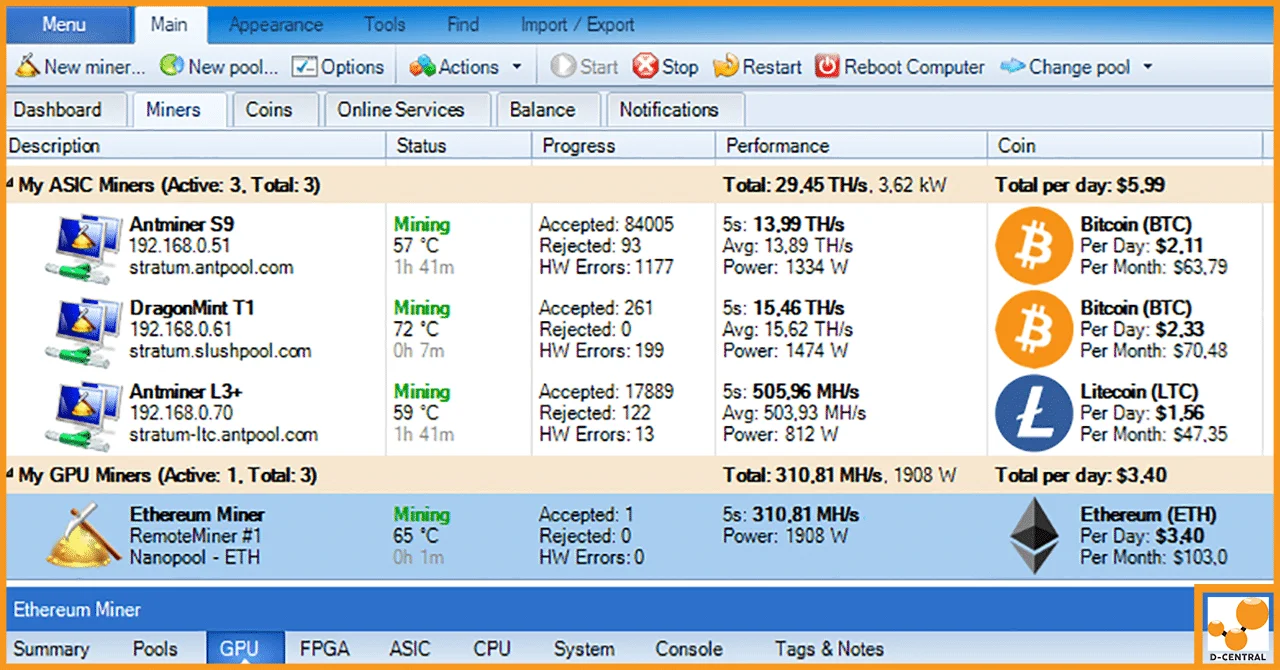Click the stratum-ltc.antpool.com pool text
1280x670 pixels.
click(x=224, y=435)
